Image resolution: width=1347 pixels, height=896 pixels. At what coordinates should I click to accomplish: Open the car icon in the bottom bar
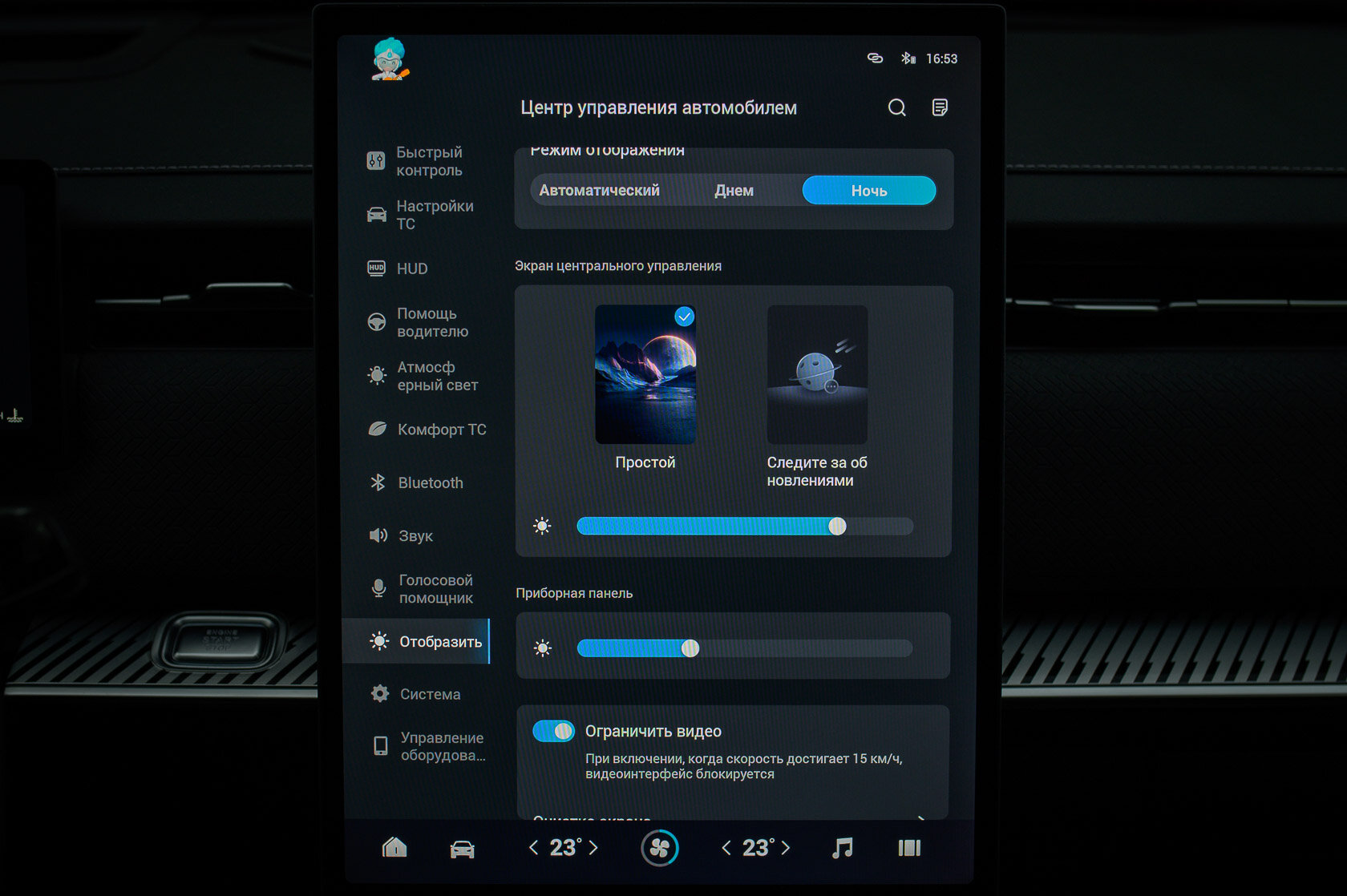coord(462,849)
